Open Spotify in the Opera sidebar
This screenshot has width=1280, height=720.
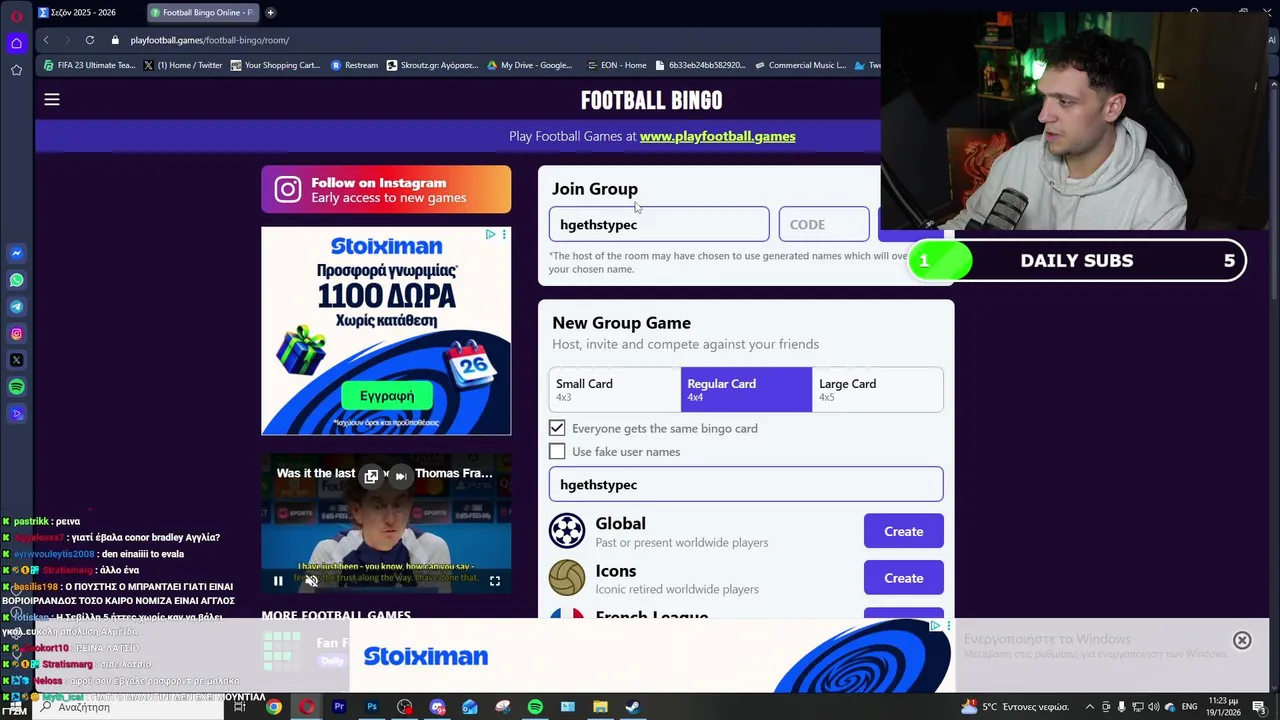pyautogui.click(x=16, y=387)
